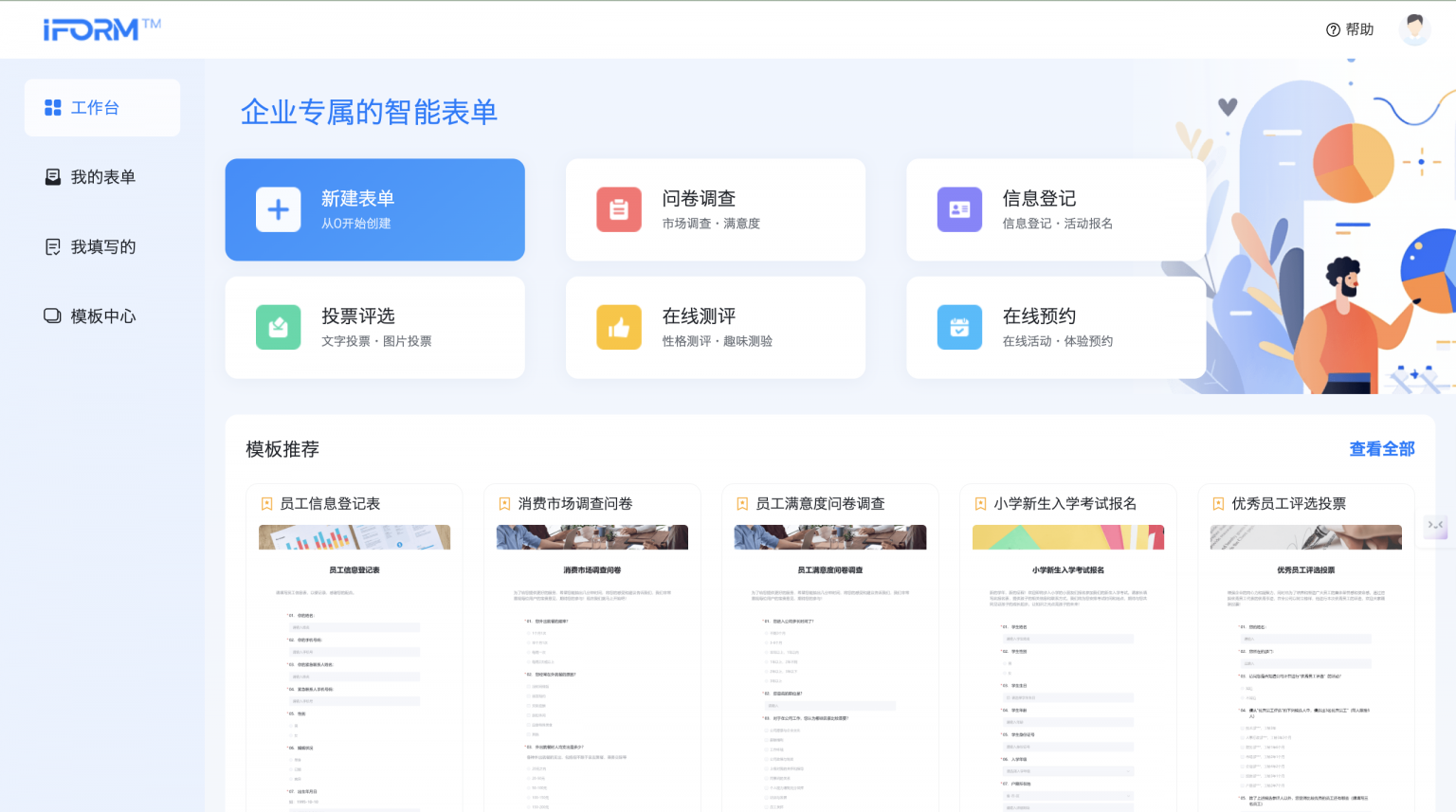This screenshot has height=812, width=1456.
Task: Collapse the panel using the inward chevron toggle
Action: pyautogui.click(x=1435, y=526)
